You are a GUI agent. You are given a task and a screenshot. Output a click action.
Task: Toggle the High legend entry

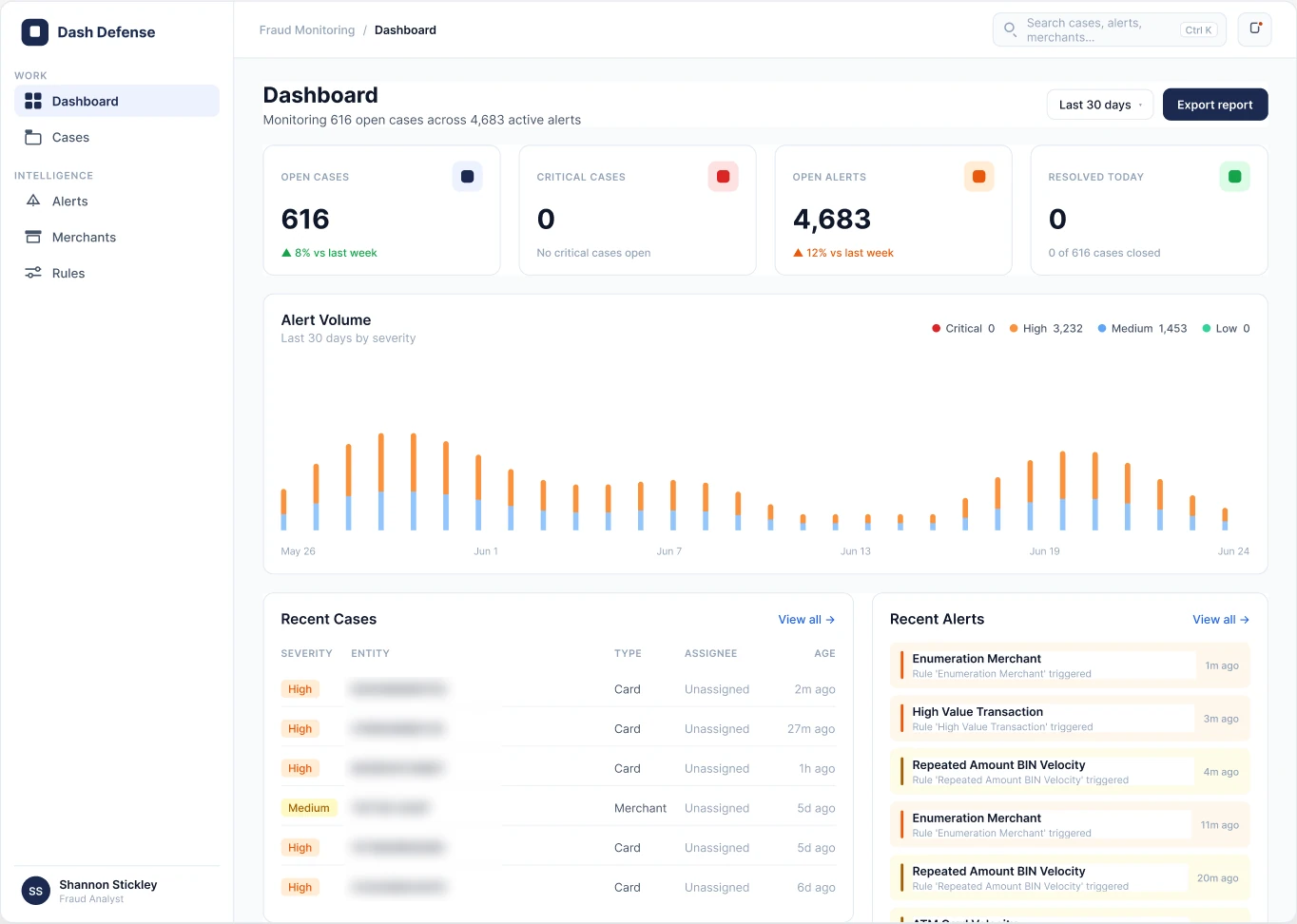(x=1046, y=328)
